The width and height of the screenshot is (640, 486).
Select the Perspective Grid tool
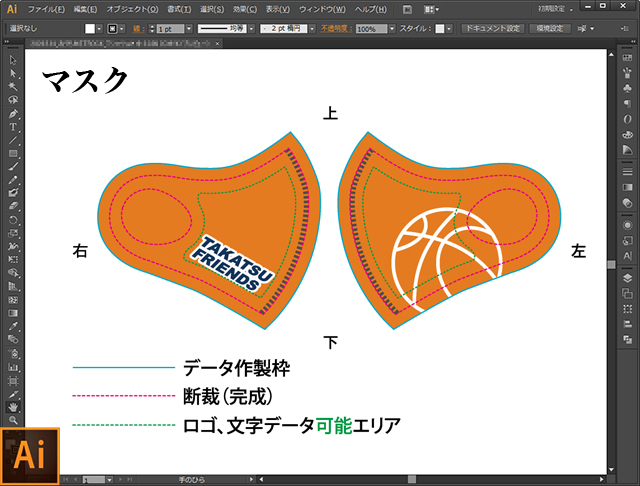13,286
